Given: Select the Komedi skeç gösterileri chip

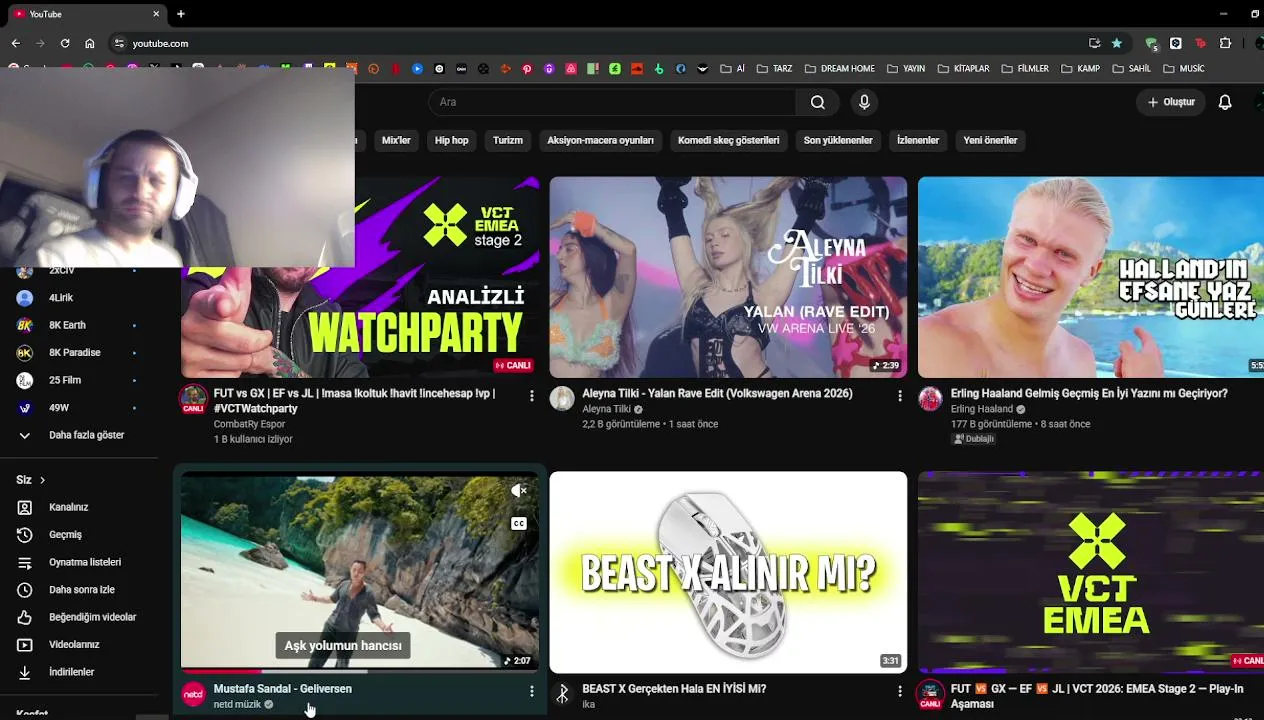Looking at the screenshot, I should [x=728, y=141].
